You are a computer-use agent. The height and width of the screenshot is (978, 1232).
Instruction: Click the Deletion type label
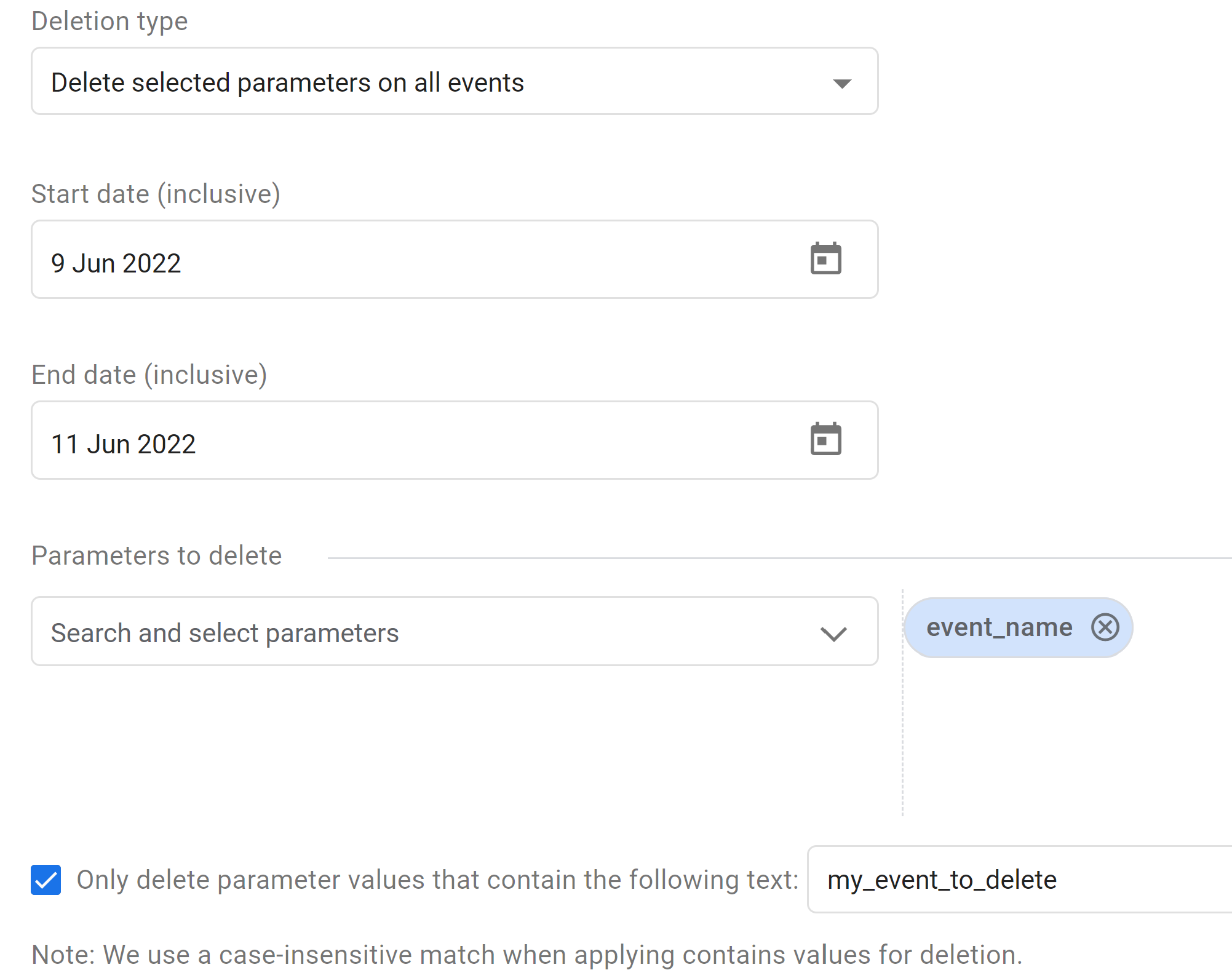pyautogui.click(x=110, y=21)
